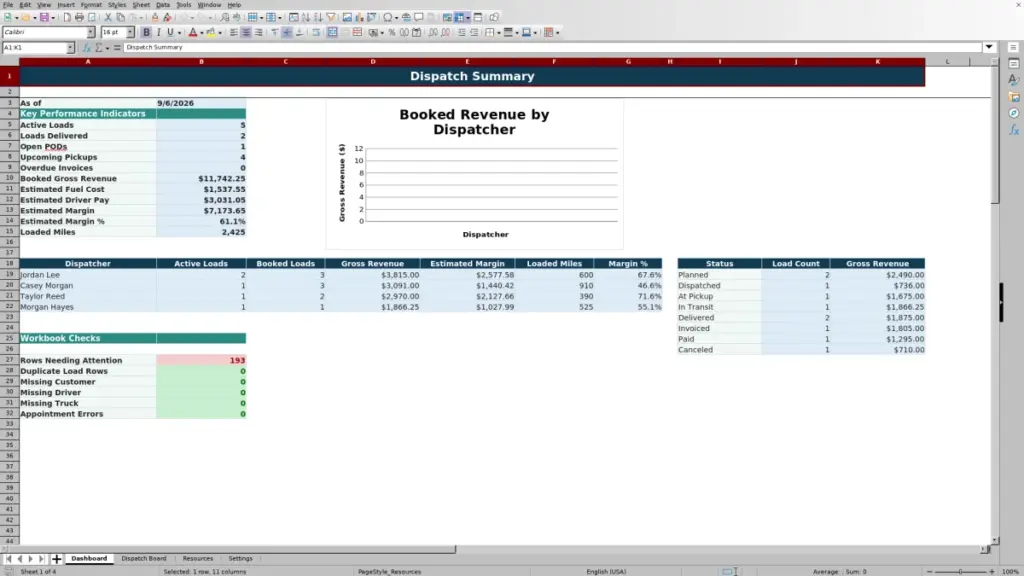Click the Zoom In plus button
This screenshot has height=576, width=1024.
coord(991,571)
